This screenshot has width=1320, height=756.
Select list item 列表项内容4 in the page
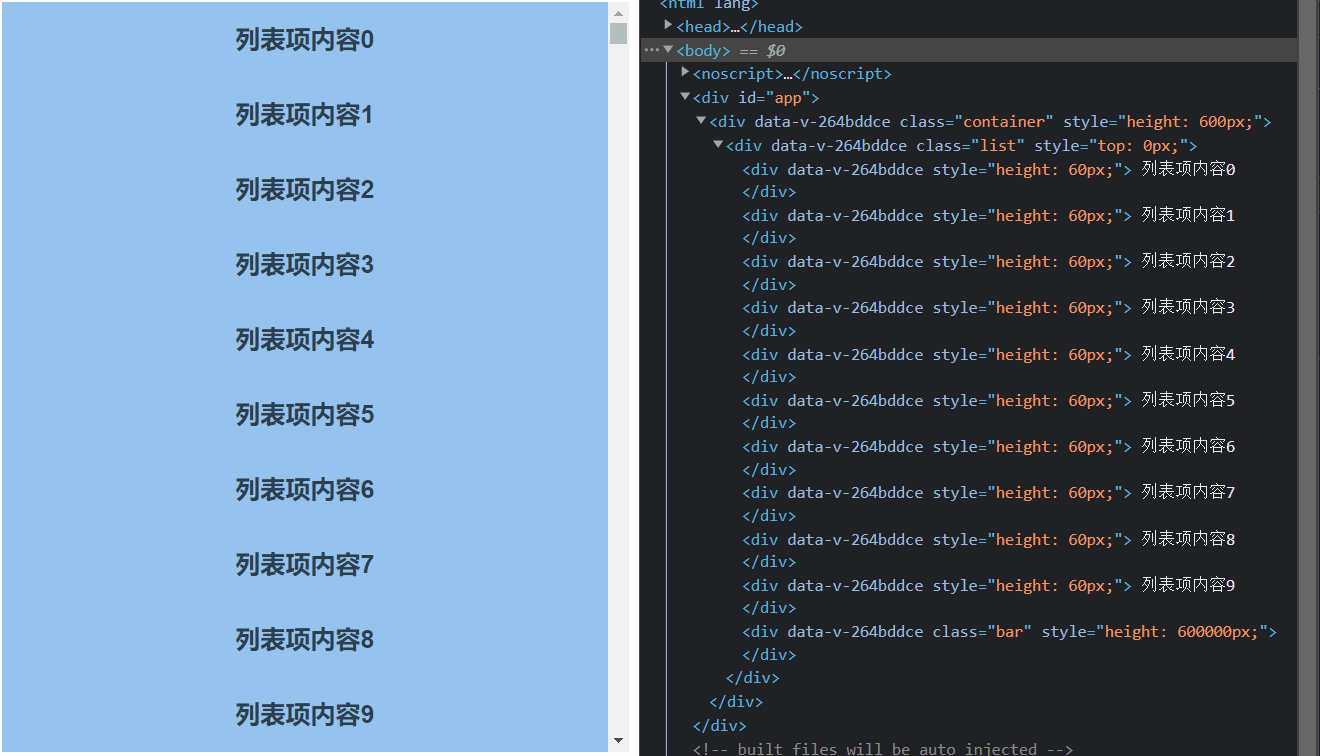[304, 340]
